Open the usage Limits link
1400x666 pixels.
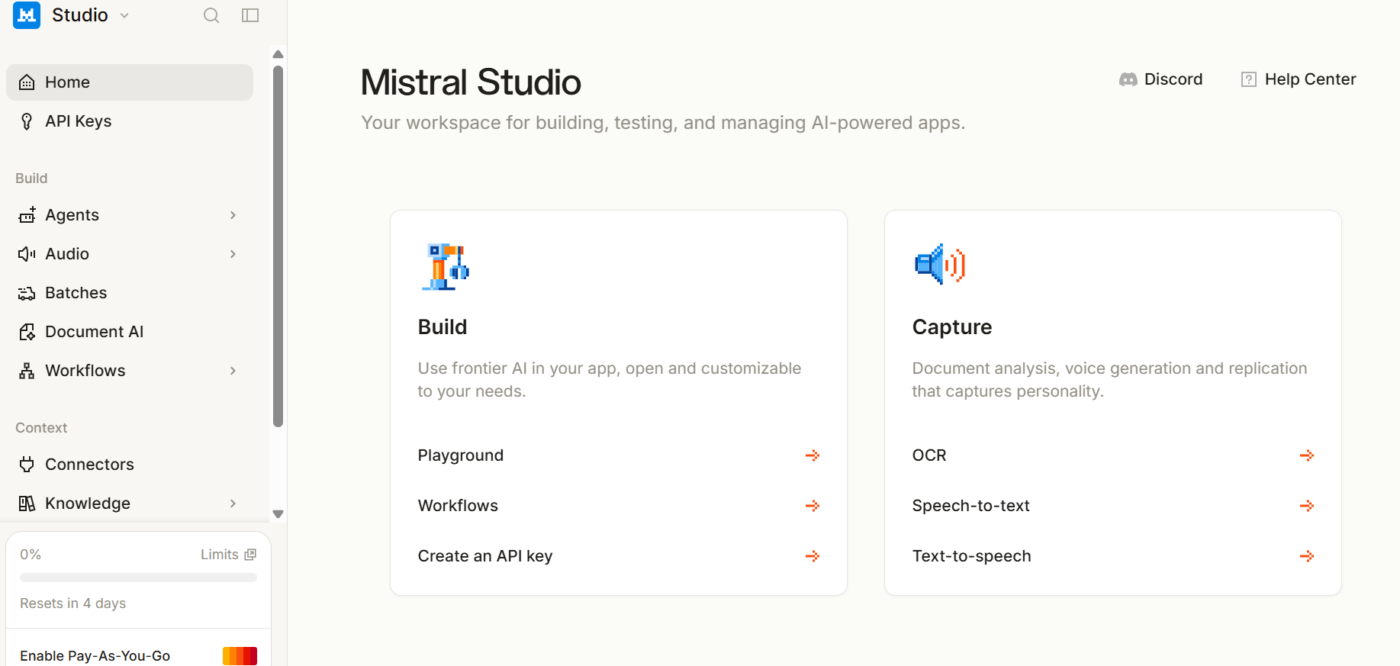point(228,554)
